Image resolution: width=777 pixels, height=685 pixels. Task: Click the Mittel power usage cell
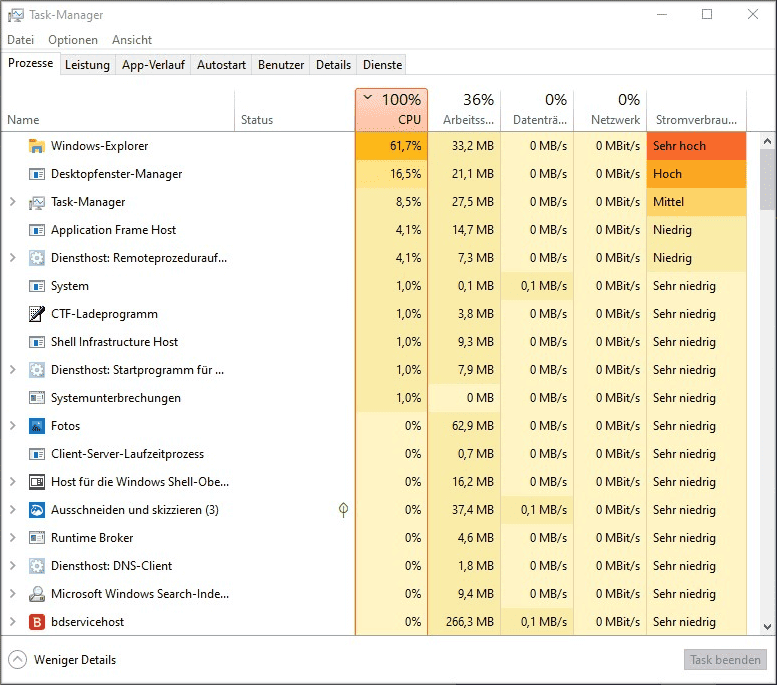coord(696,202)
